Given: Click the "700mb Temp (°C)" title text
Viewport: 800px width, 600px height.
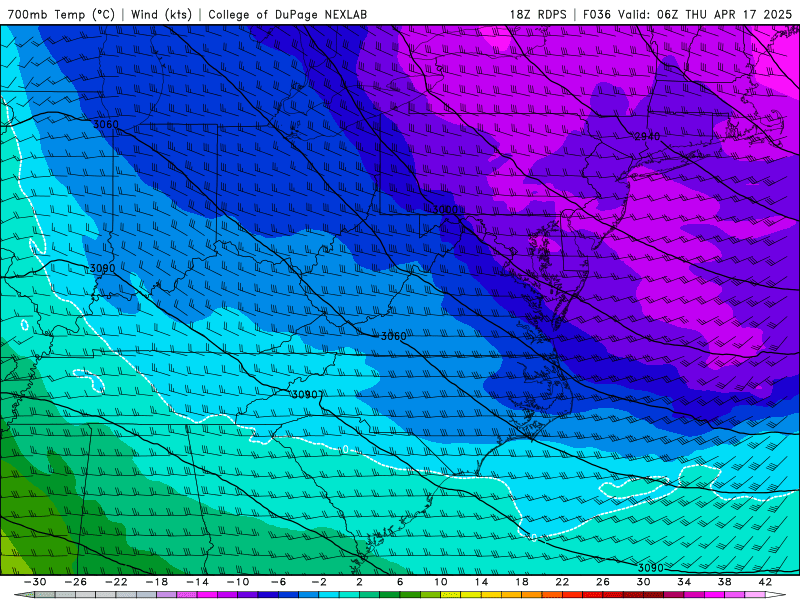Looking at the screenshot, I should (61, 14).
